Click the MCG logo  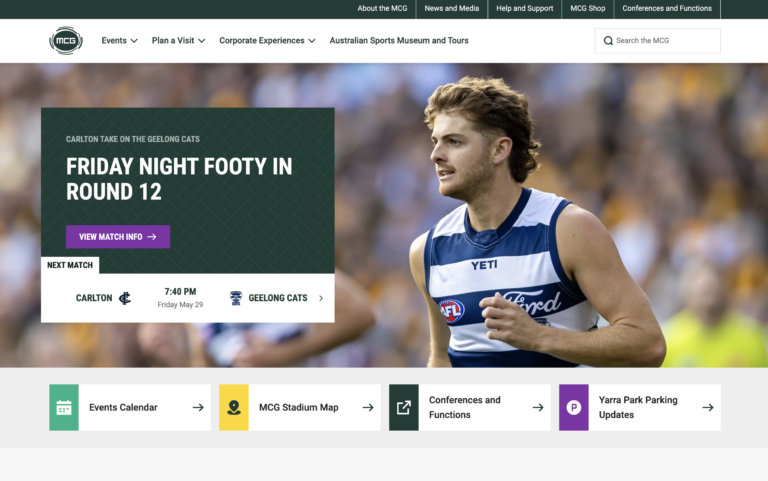coord(66,41)
